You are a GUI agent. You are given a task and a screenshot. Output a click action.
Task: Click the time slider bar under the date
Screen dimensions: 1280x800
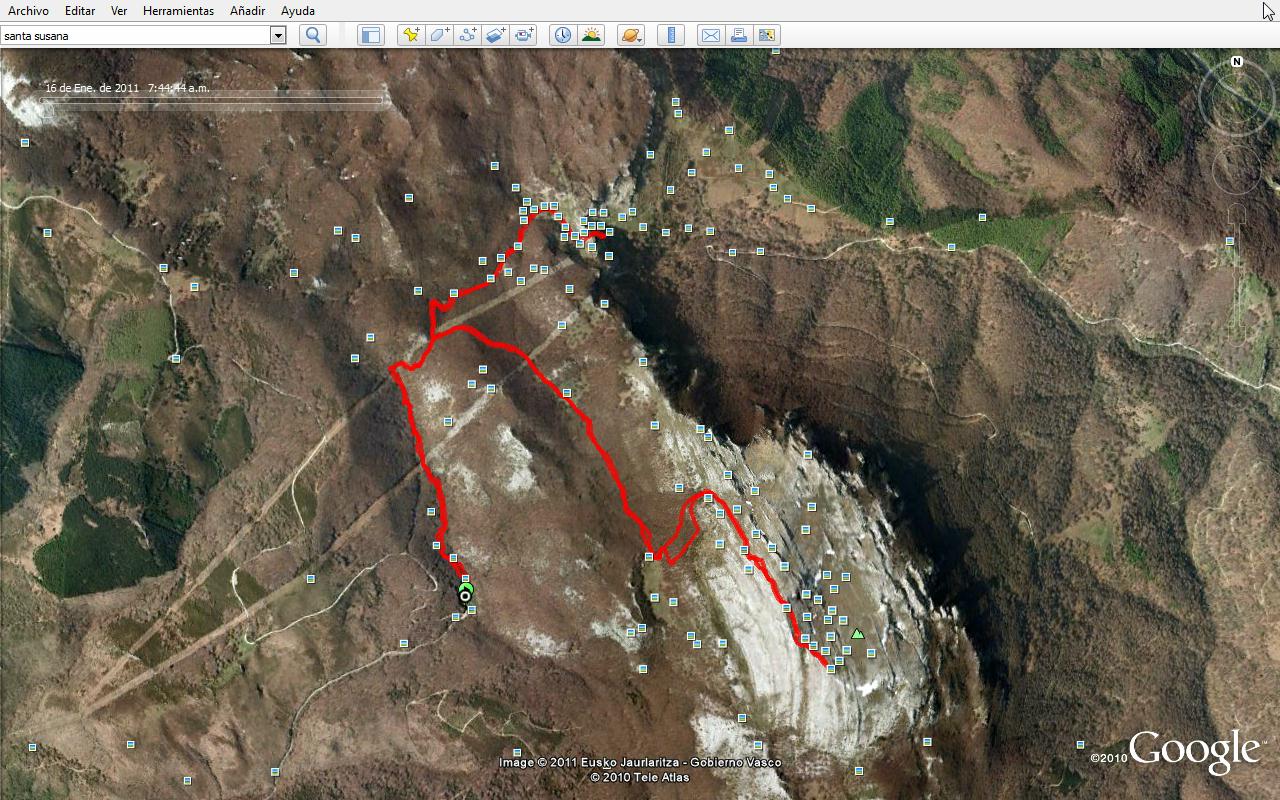(x=212, y=100)
